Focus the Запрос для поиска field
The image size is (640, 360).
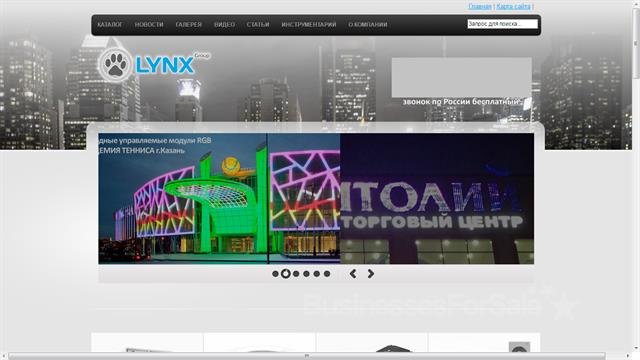502,24
